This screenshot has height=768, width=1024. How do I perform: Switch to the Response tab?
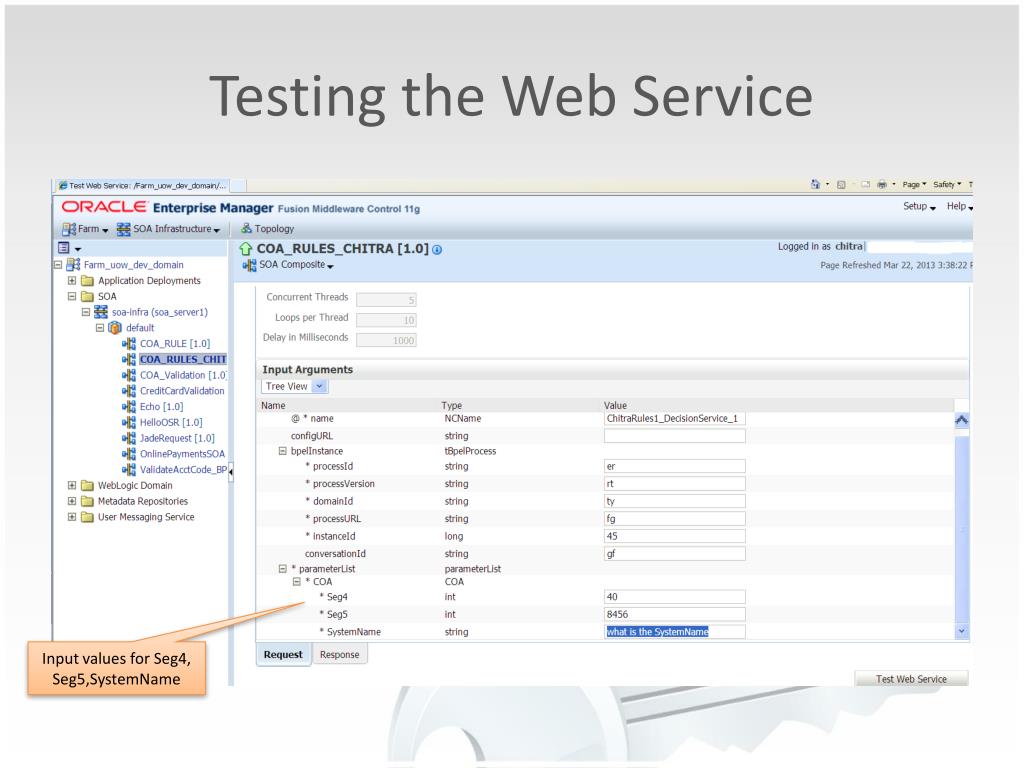click(340, 654)
